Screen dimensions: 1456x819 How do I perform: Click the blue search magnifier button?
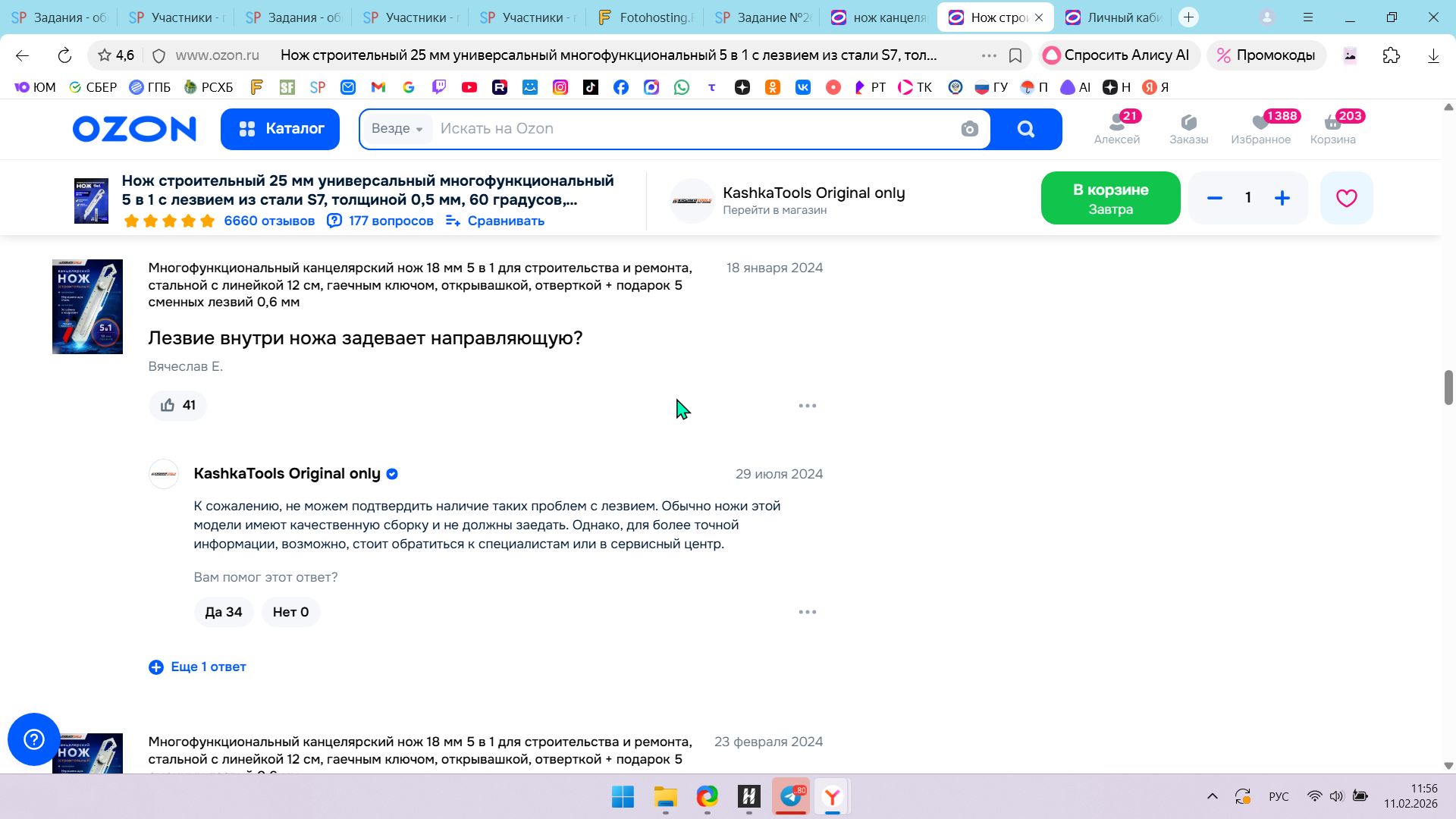pyautogui.click(x=1025, y=129)
